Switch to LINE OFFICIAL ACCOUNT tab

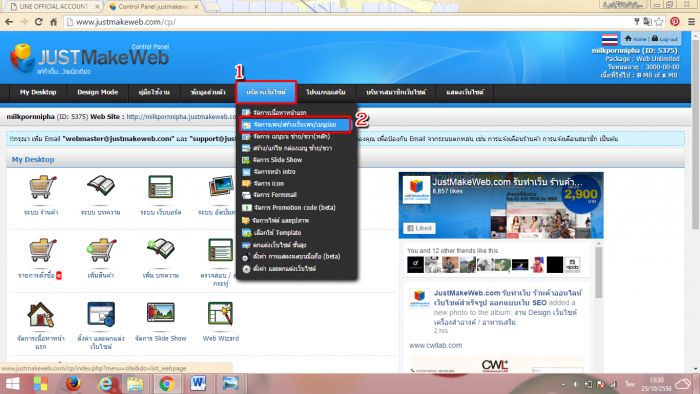53,7
